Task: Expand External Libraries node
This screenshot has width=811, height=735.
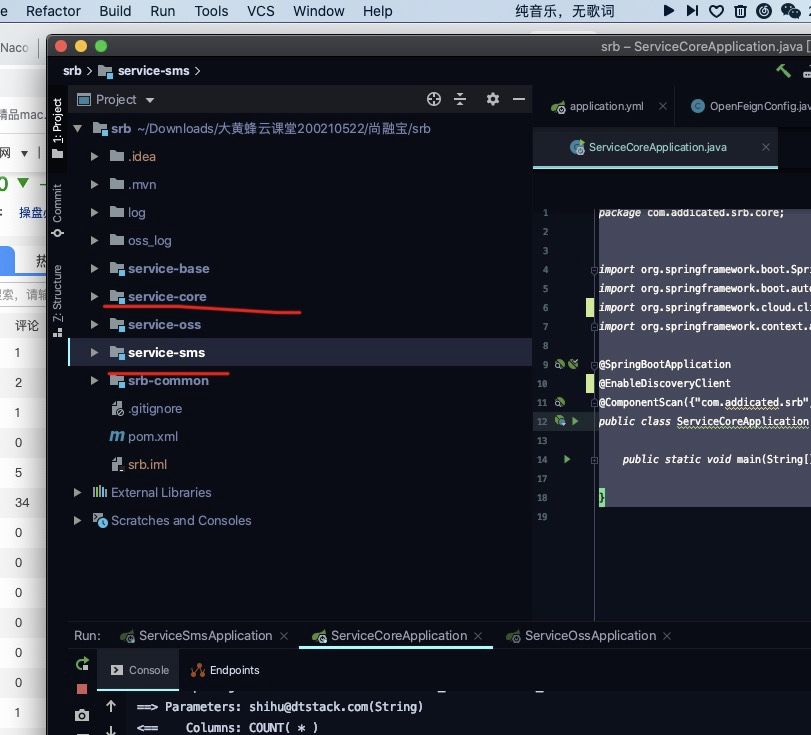Action: pyautogui.click(x=78, y=492)
